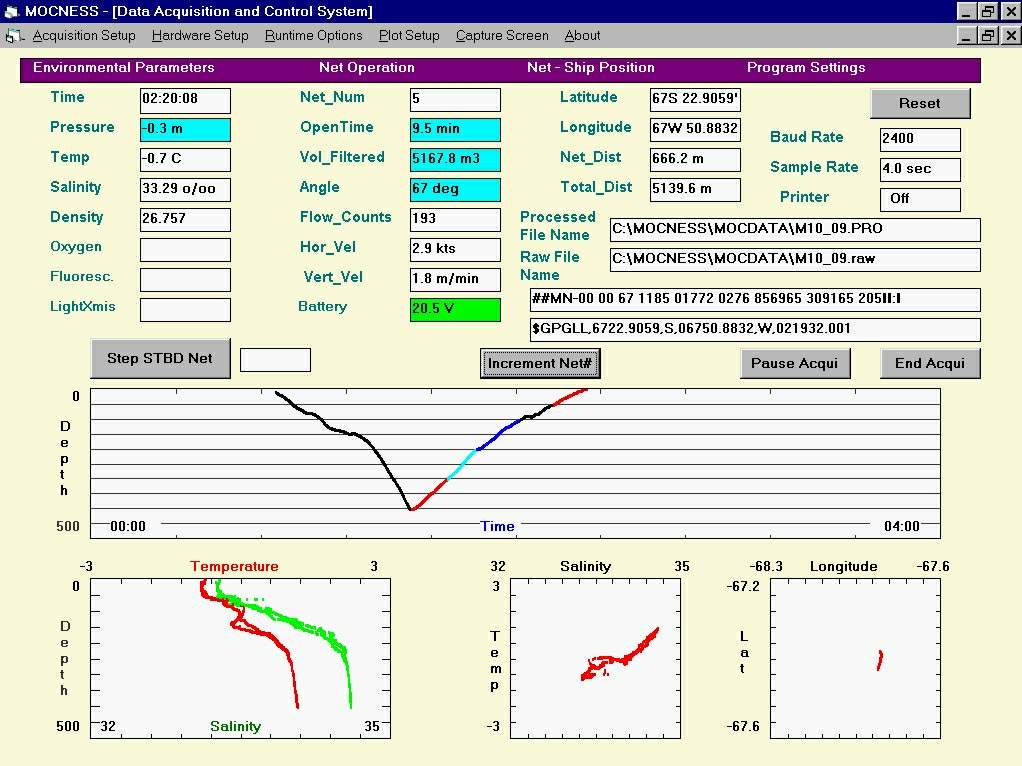Click the OpenTime field showing 9.5 min
The image size is (1022, 766).
coord(456,130)
